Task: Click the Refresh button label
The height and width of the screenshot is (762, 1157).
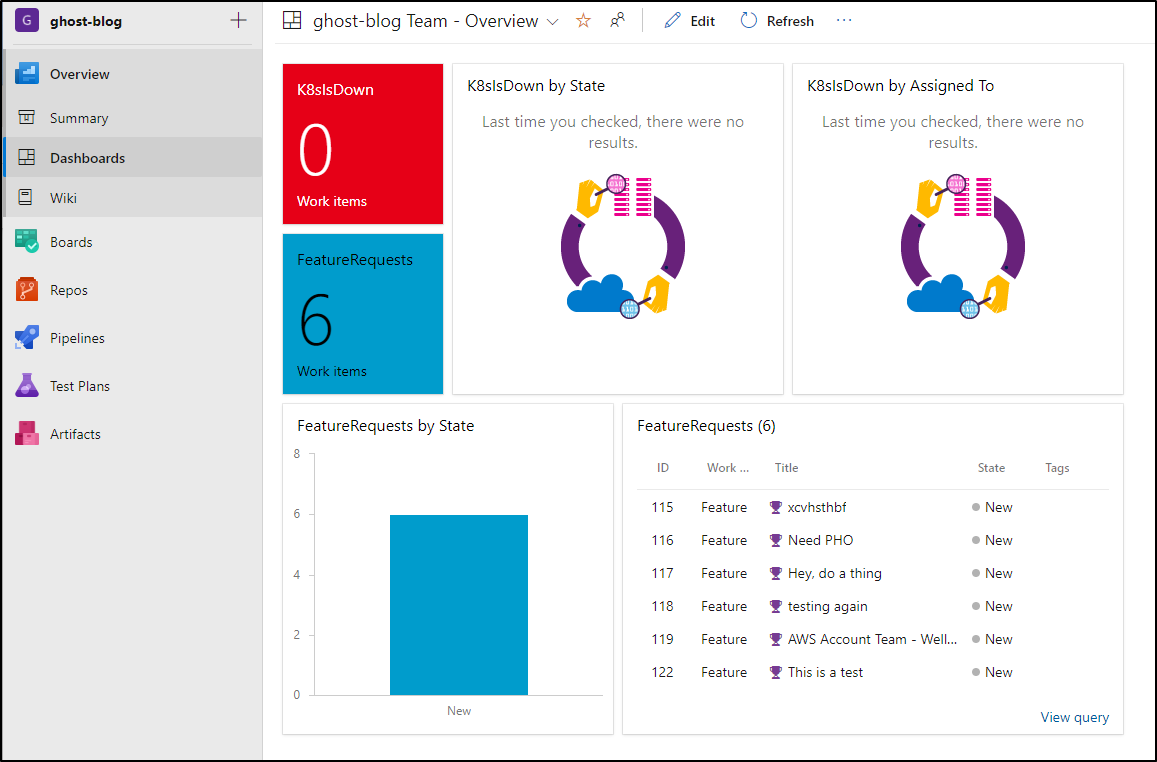Action: (790, 21)
